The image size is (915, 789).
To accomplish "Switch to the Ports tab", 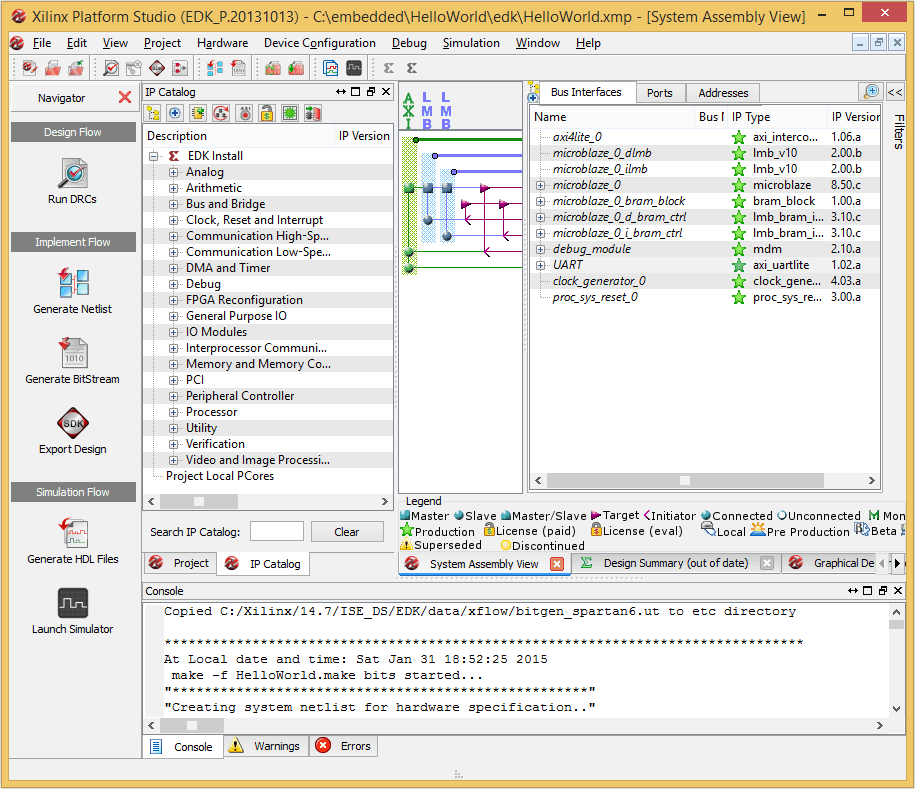I will point(659,93).
